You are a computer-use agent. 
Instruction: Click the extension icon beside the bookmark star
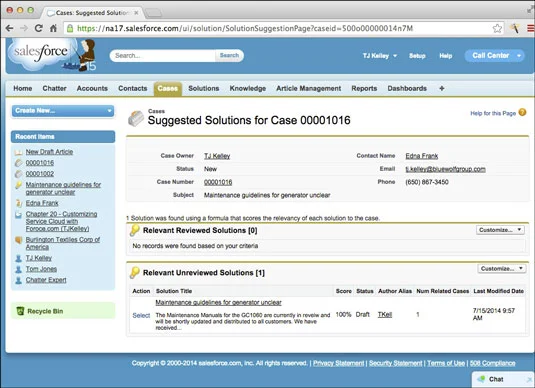click(515, 28)
